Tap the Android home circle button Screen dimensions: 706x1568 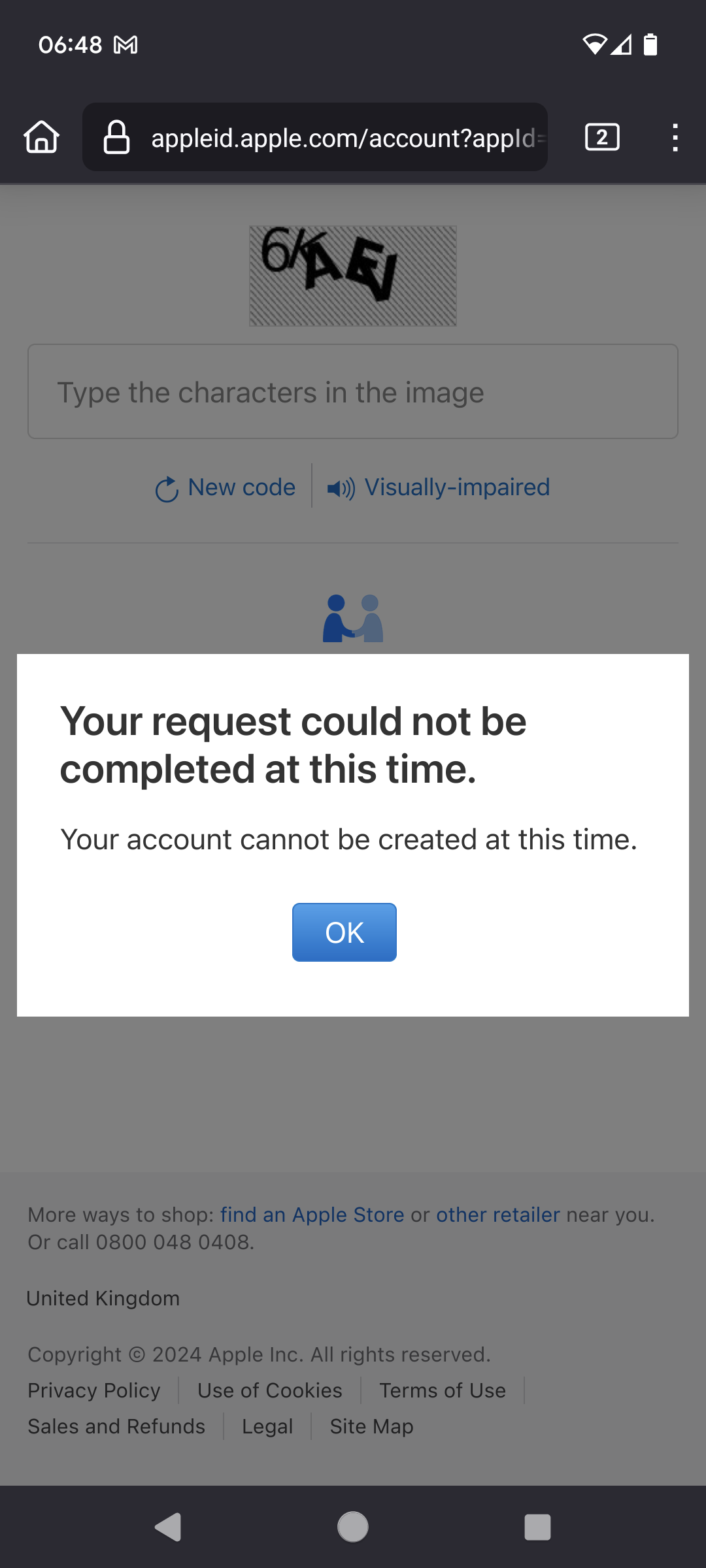tap(353, 1527)
